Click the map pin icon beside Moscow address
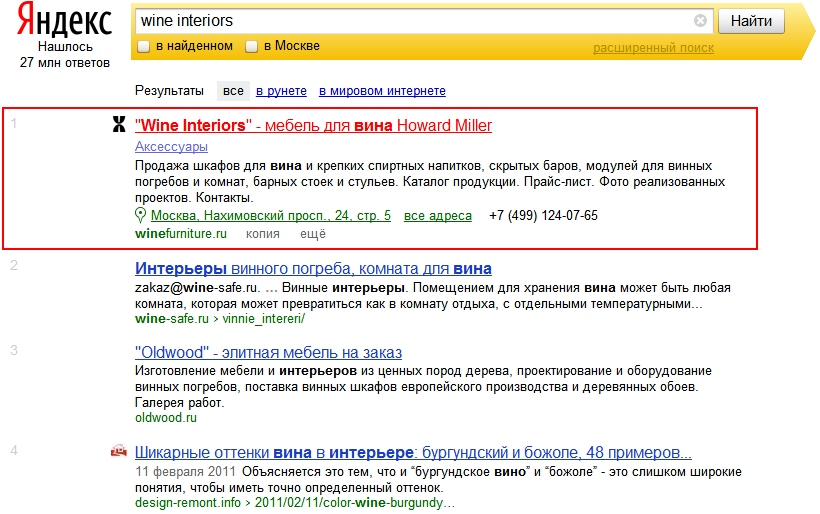This screenshot has height=514, width=820. [x=140, y=215]
